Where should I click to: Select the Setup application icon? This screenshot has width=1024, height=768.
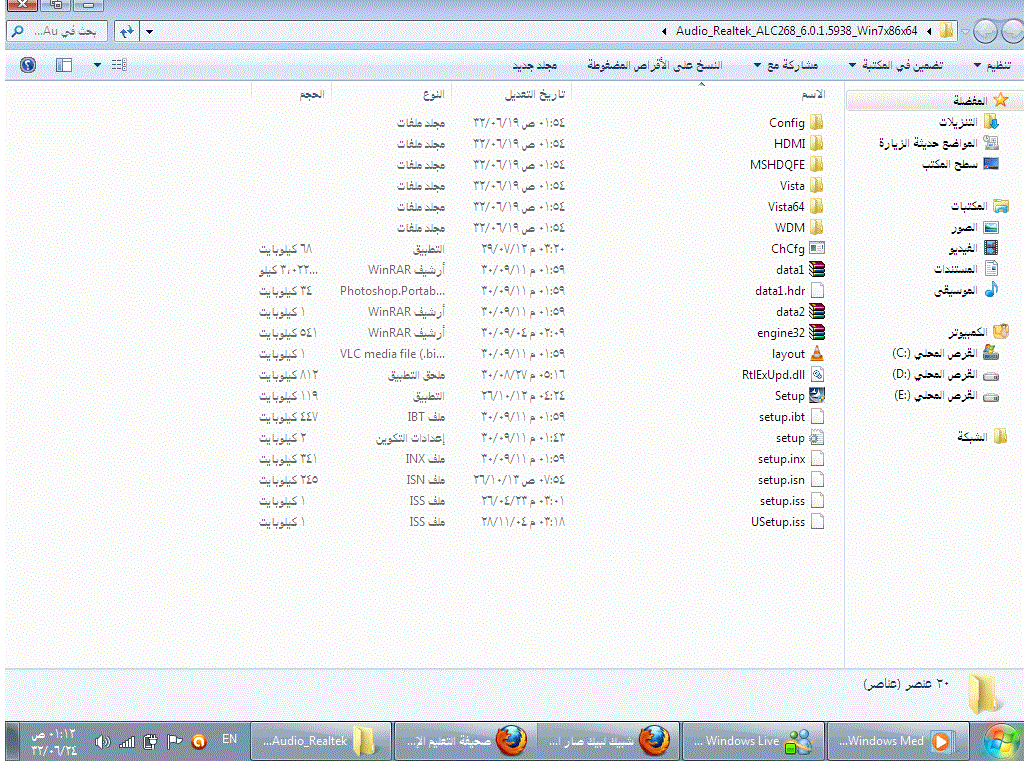tap(817, 395)
